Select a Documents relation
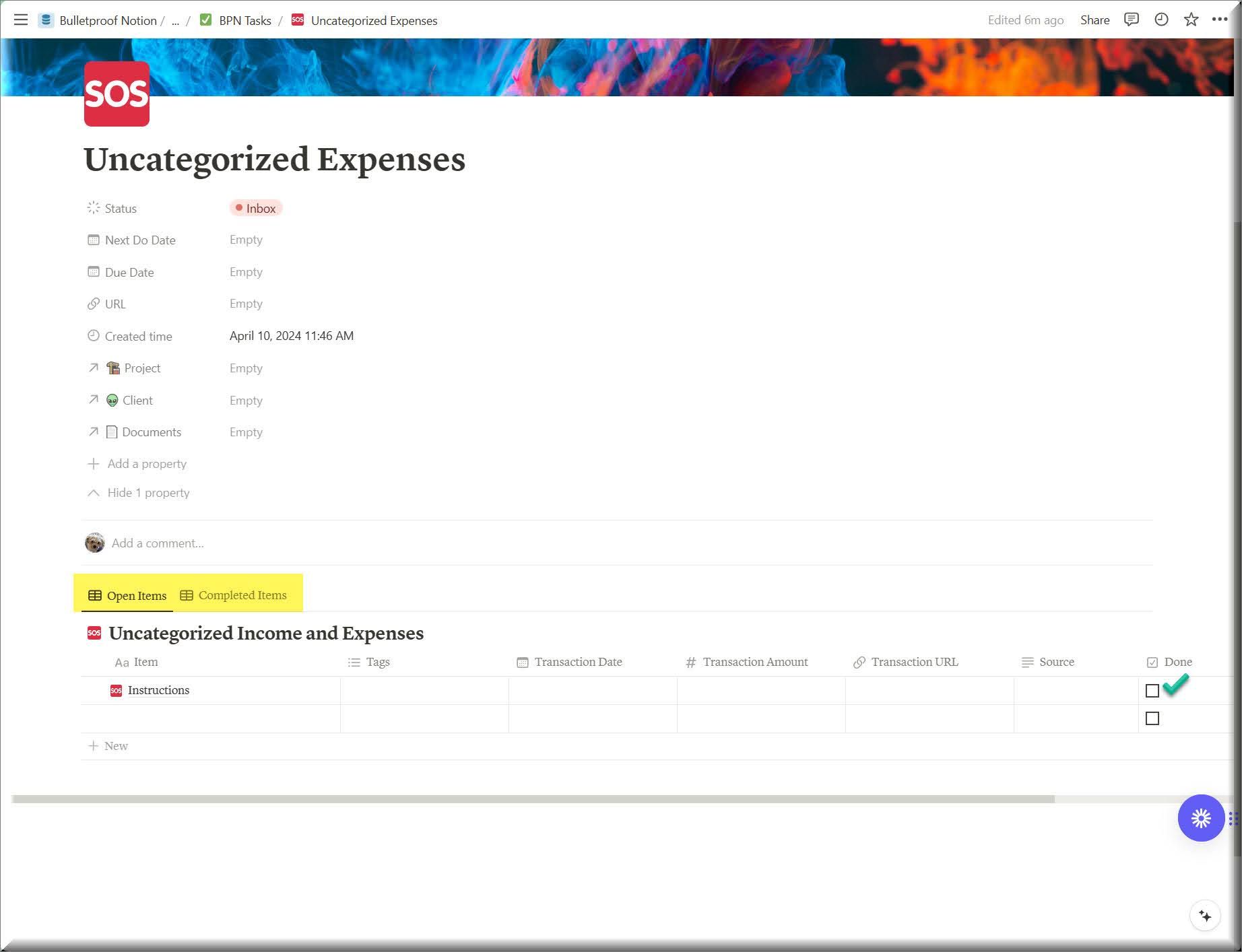The image size is (1242, 952). [246, 432]
